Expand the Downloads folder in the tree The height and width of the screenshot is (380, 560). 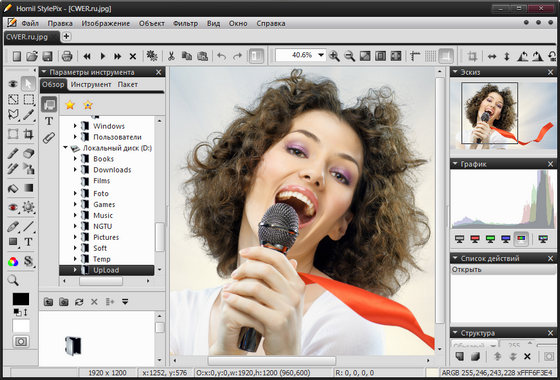click(x=75, y=170)
